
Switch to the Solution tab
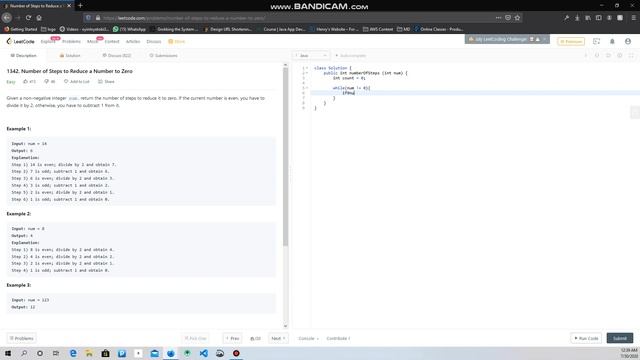(70, 56)
